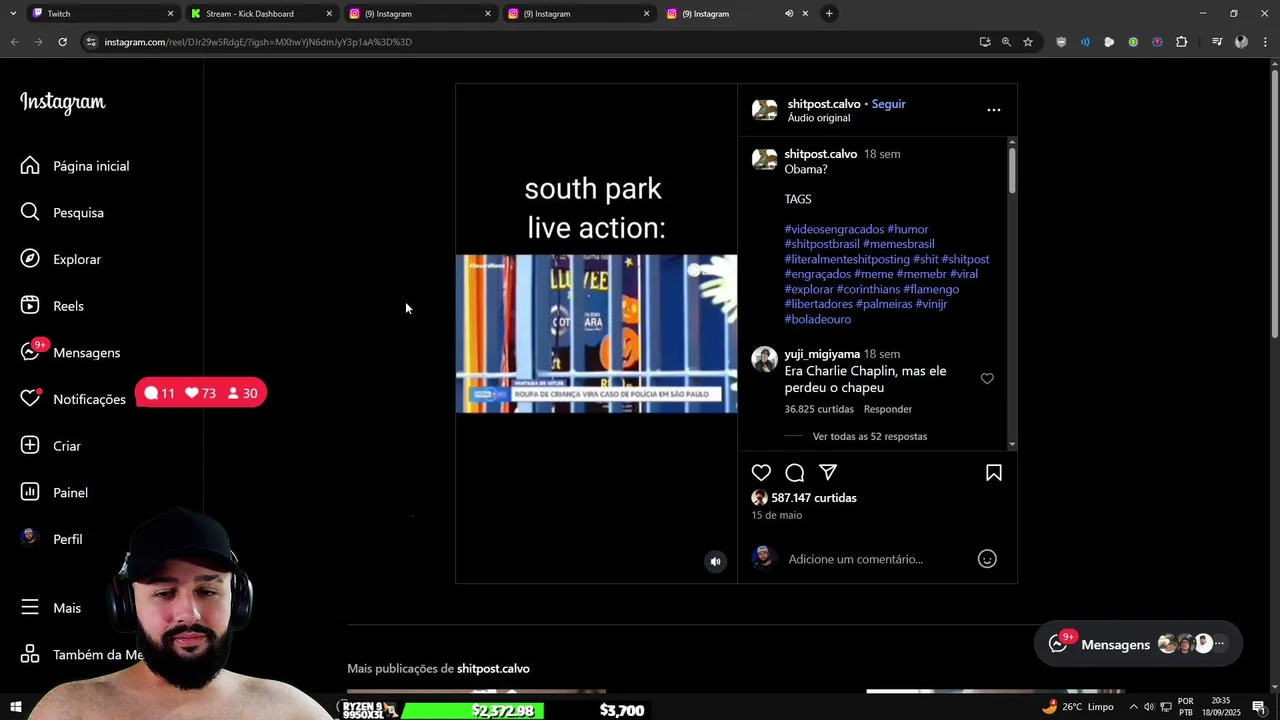Screen dimensions: 1280x720
Task: Open Chrome three-dot menu
Action: coord(1265,42)
